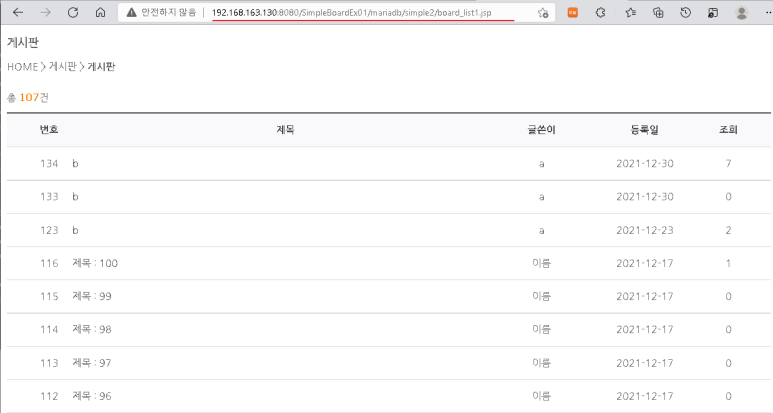
Task: Open post titled 제목 : 99
Action: pyautogui.click(x=92, y=296)
